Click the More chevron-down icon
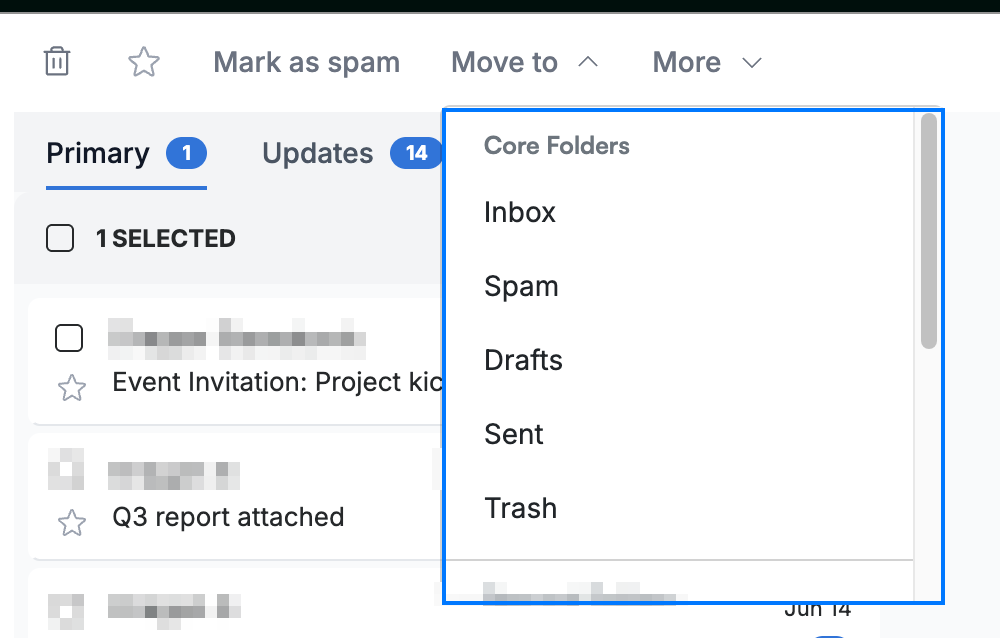Image resolution: width=1000 pixels, height=638 pixels. (752, 63)
